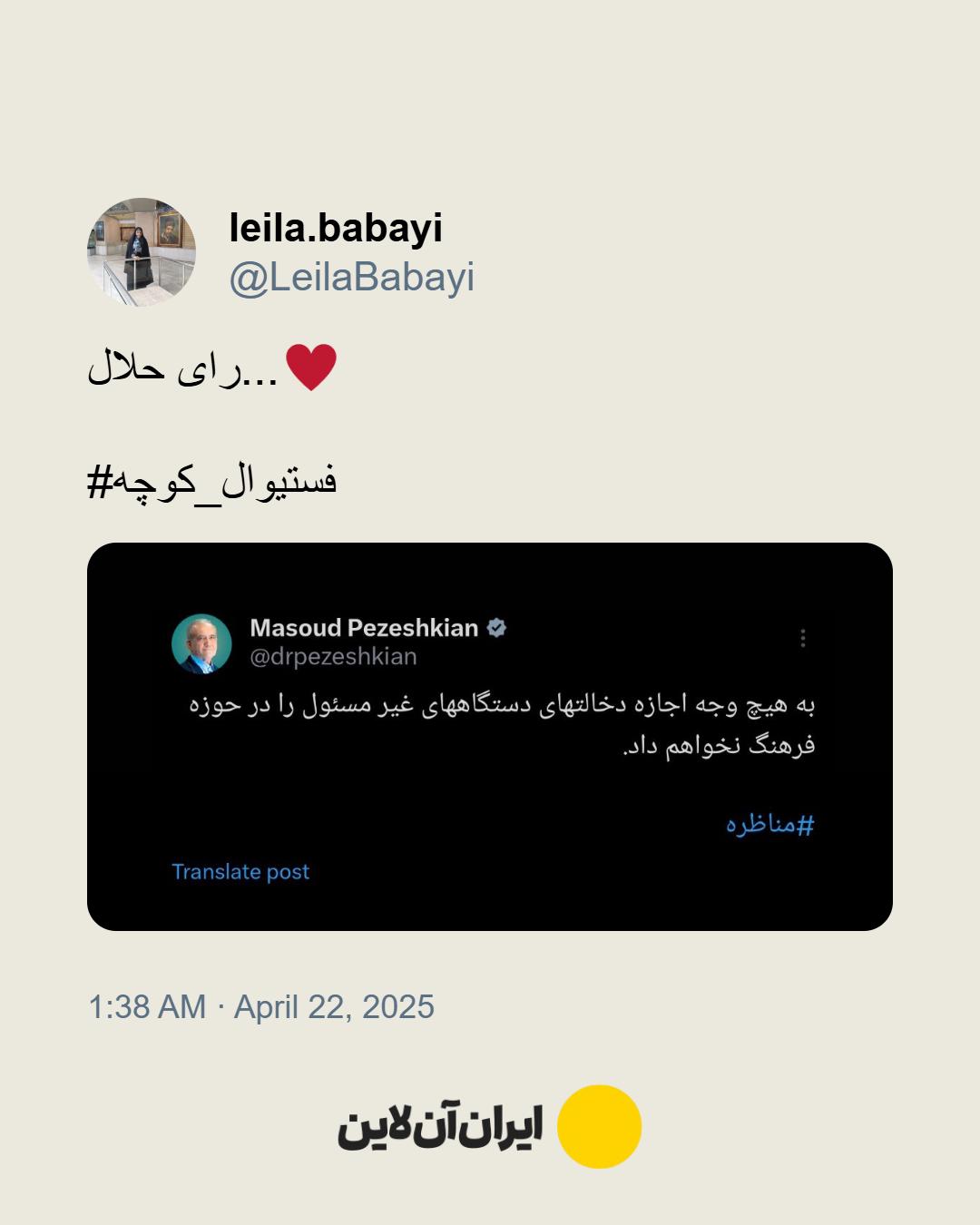Viewport: 980px width, 1225px height.
Task: Click the April 22, 2025 date
Action: [334, 1007]
